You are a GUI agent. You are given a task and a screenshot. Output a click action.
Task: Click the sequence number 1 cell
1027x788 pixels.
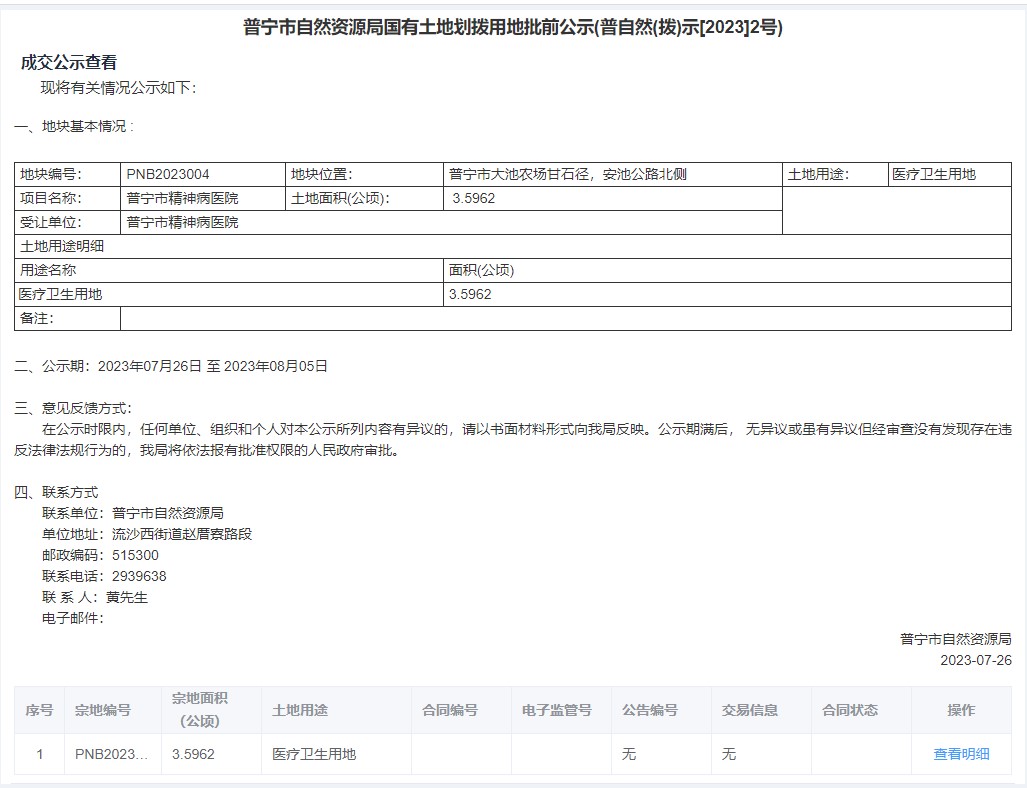click(39, 754)
